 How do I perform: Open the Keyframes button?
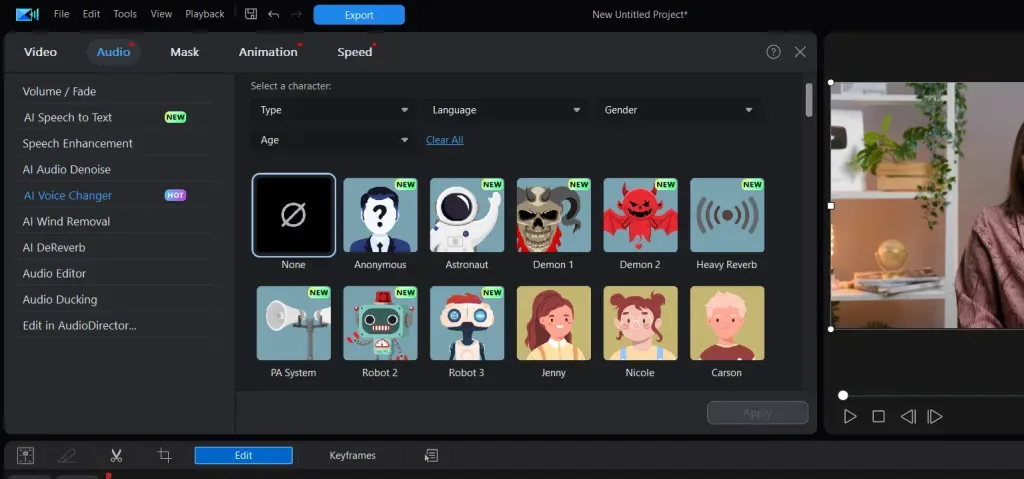tap(353, 455)
